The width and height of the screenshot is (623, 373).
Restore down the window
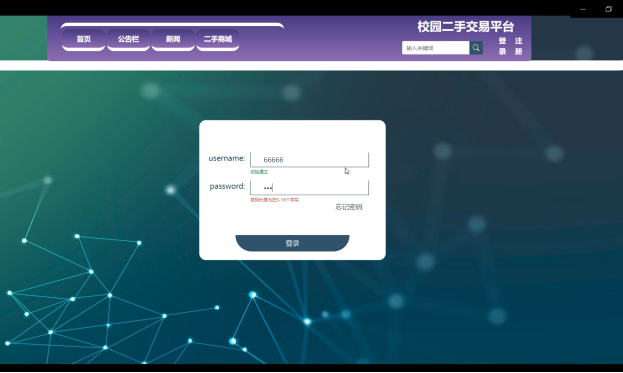[608, 9]
